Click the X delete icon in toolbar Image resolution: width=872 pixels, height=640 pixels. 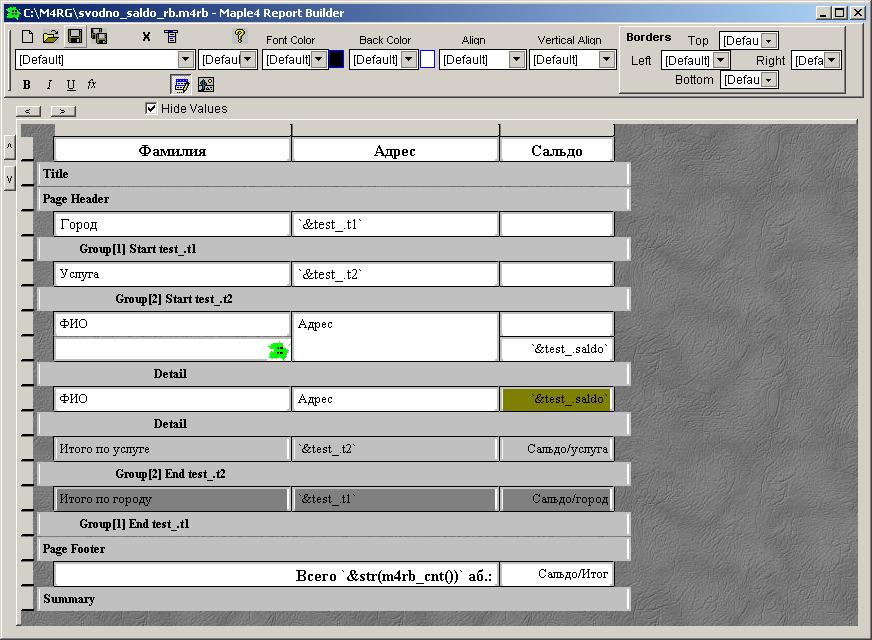click(146, 37)
